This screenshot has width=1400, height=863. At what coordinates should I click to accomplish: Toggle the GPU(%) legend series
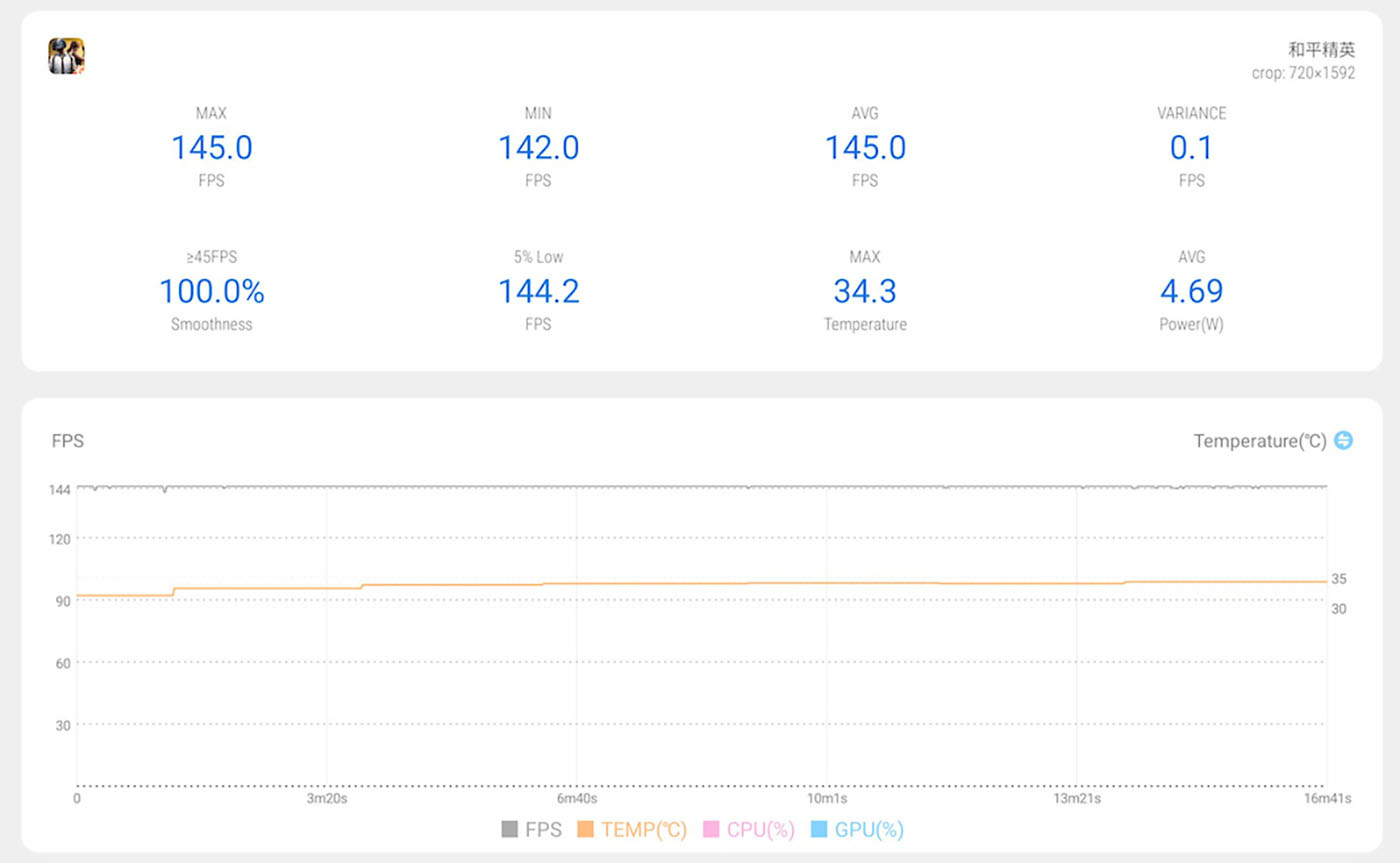tap(857, 829)
